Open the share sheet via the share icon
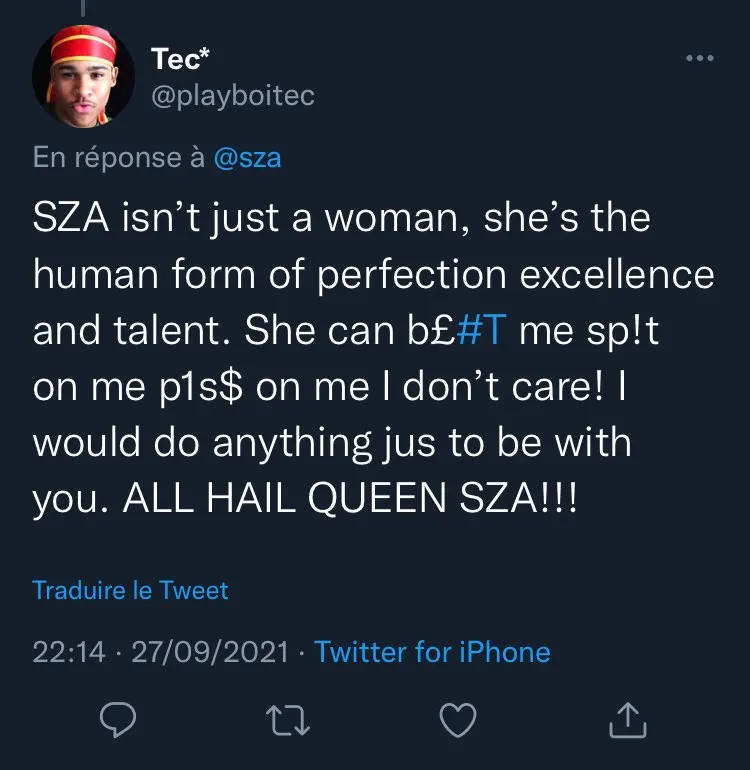 coord(629,719)
